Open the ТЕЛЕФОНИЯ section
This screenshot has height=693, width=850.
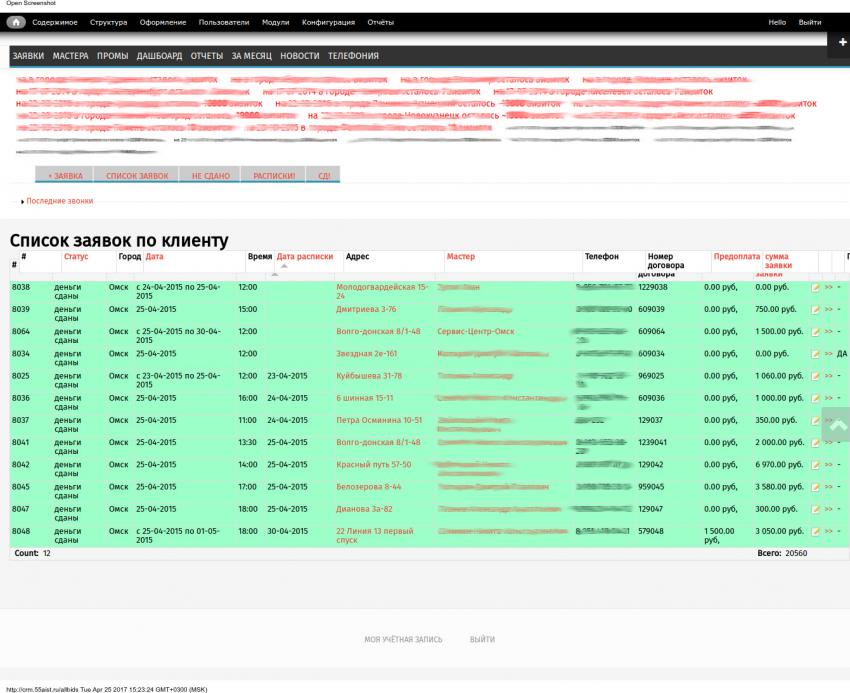coord(353,56)
